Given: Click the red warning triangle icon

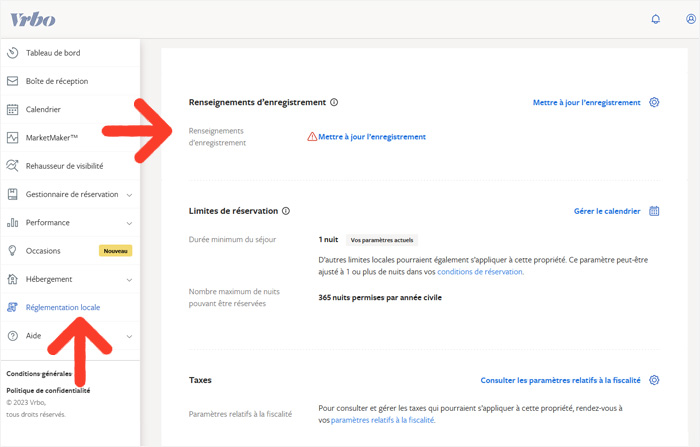Looking at the screenshot, I should (312, 137).
